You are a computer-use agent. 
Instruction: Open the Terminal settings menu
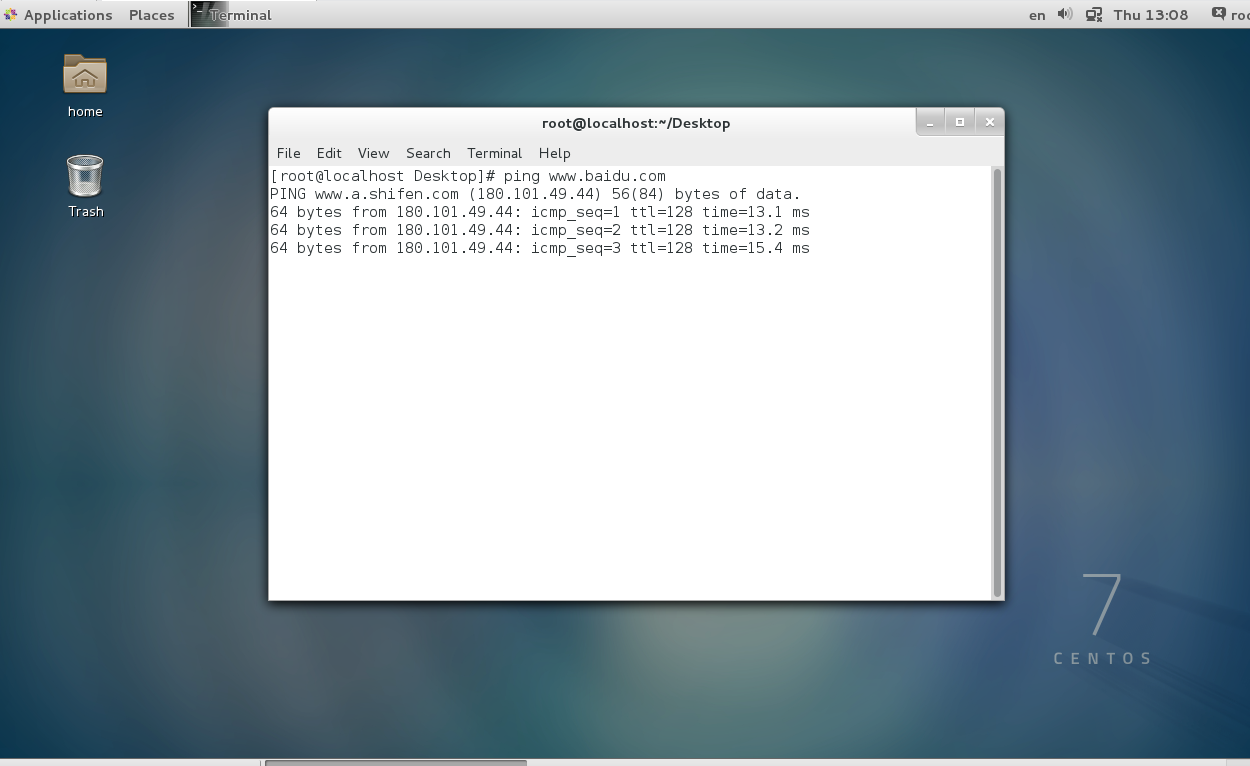(x=494, y=153)
